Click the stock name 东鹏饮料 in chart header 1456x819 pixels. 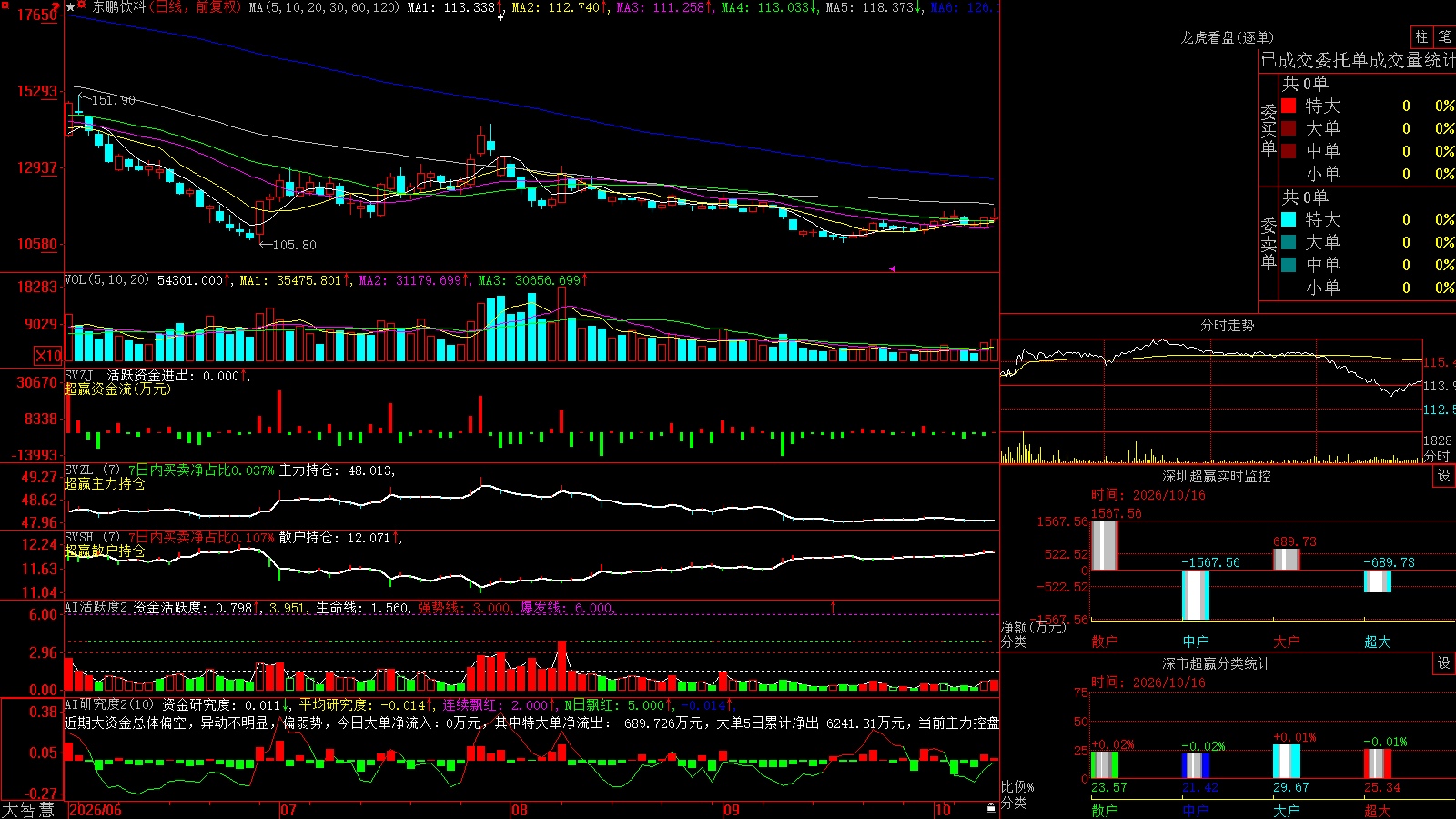[119, 7]
